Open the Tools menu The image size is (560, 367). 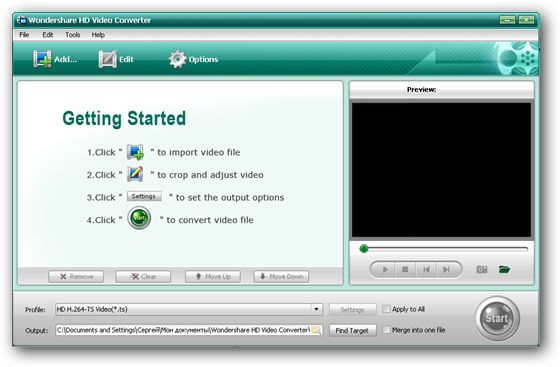pyautogui.click(x=72, y=35)
